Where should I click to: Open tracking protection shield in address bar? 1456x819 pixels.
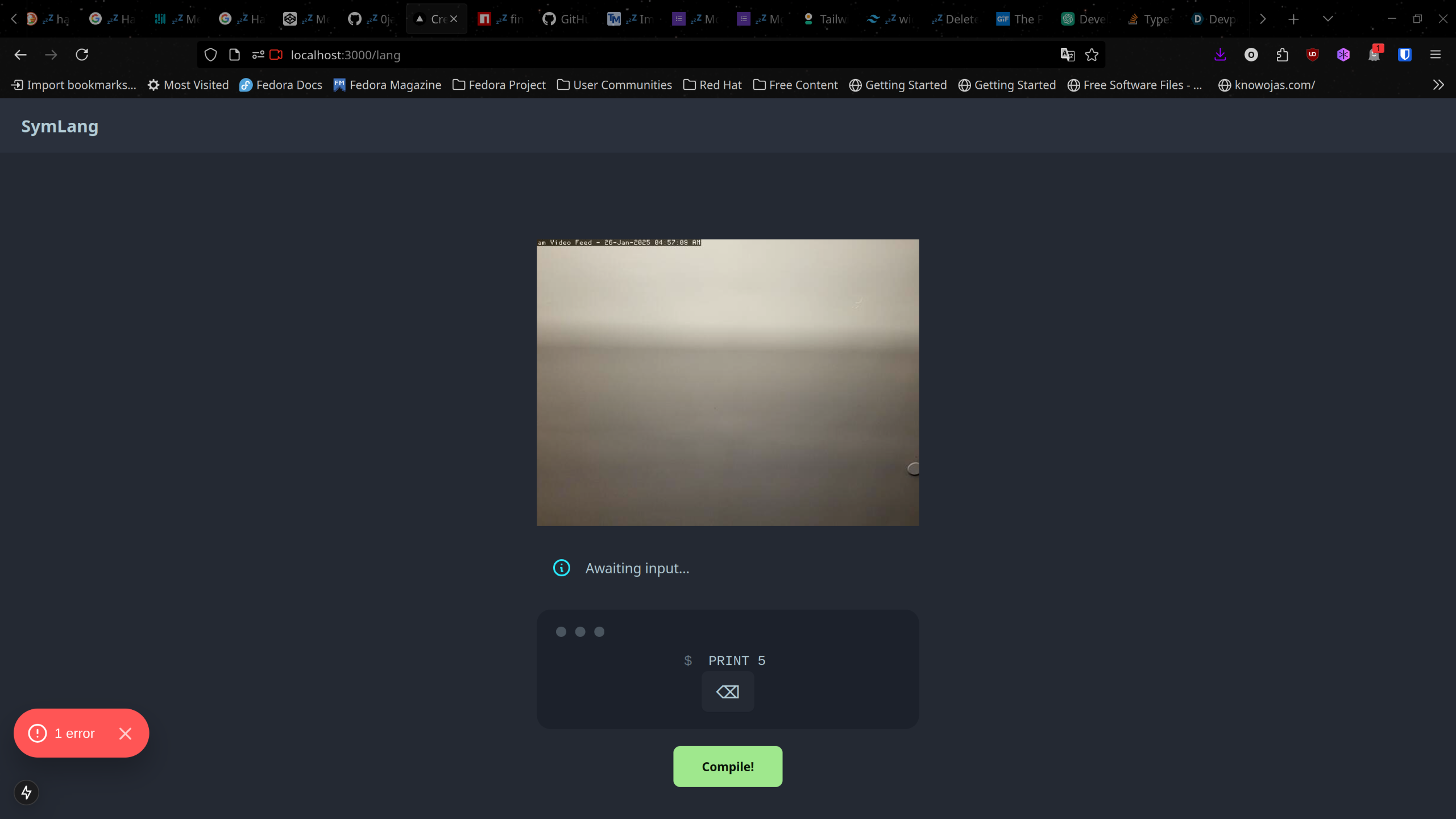(210, 55)
